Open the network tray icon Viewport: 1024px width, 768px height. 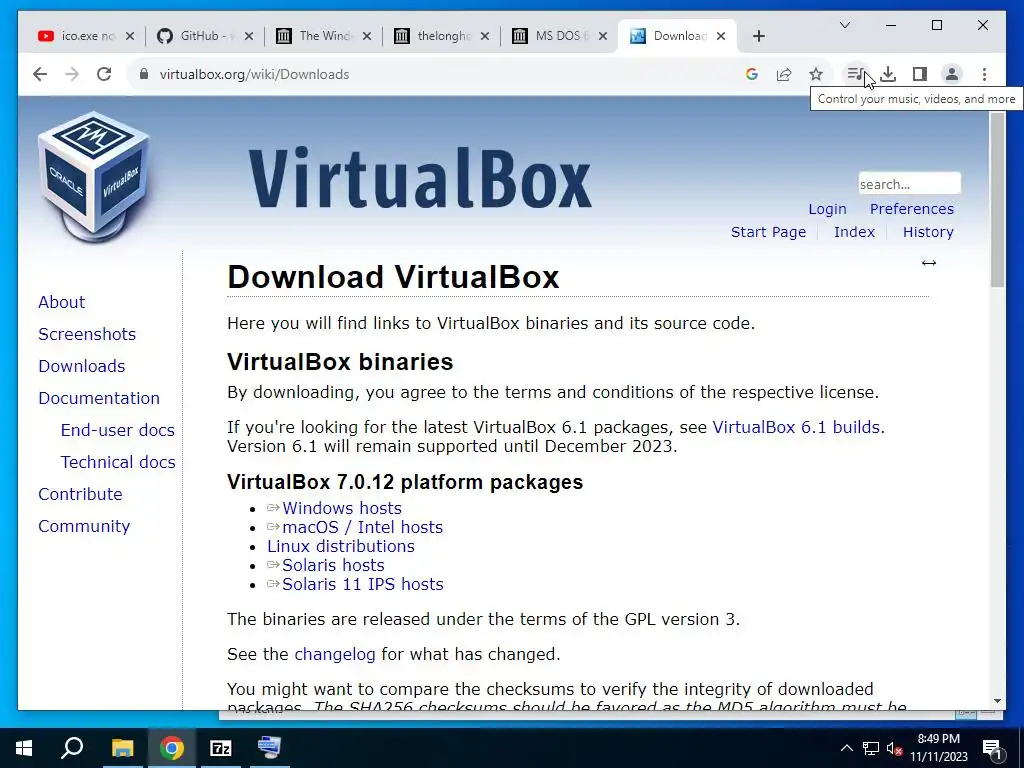click(871, 748)
